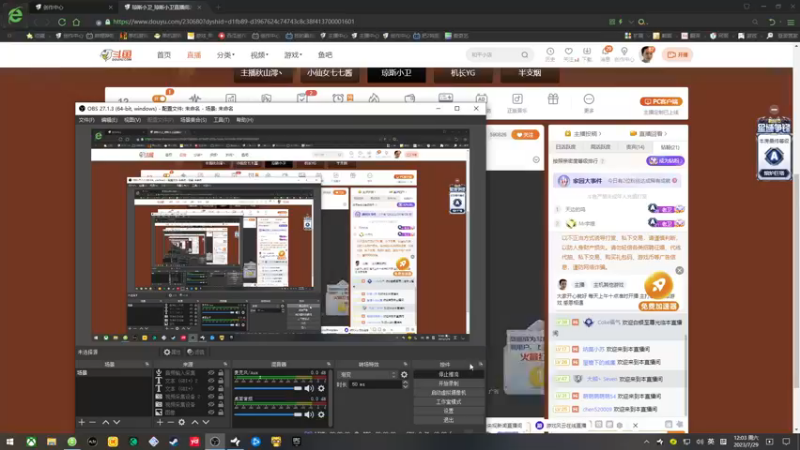Open Xbox app from the taskbar
Screen dimensions: 800x450
click(31, 441)
